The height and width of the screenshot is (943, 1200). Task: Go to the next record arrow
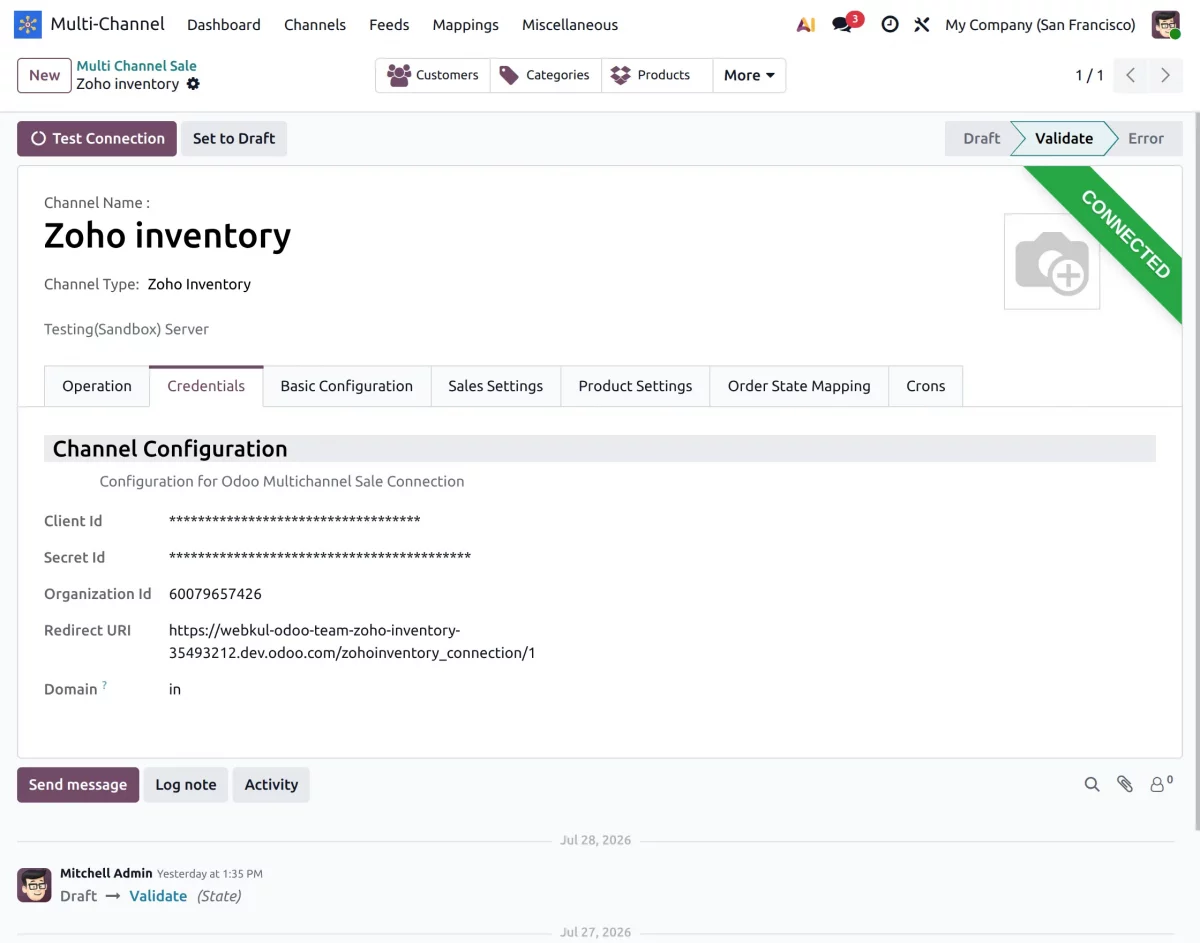click(x=1165, y=75)
